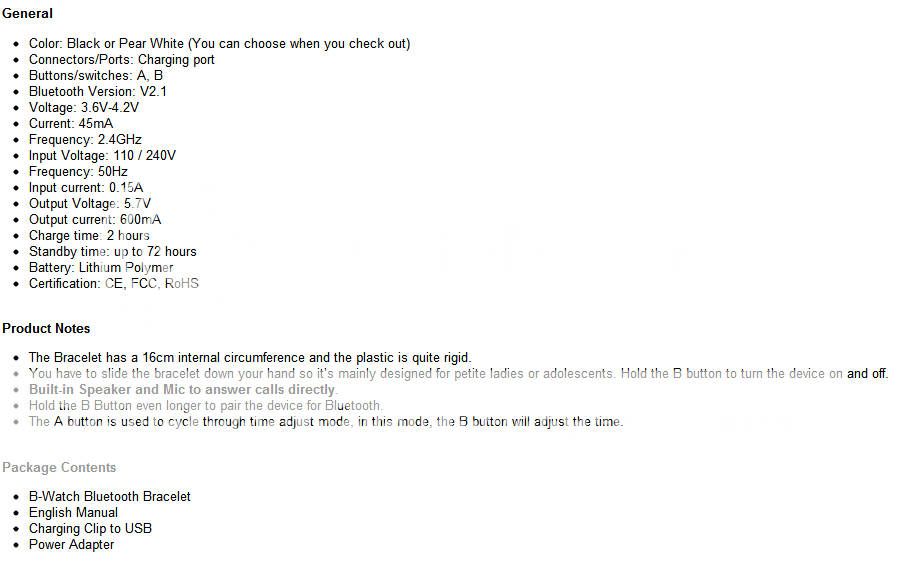Click the Certification: CE, FCC, RoHS line
This screenshot has height=563, width=898.
click(113, 283)
